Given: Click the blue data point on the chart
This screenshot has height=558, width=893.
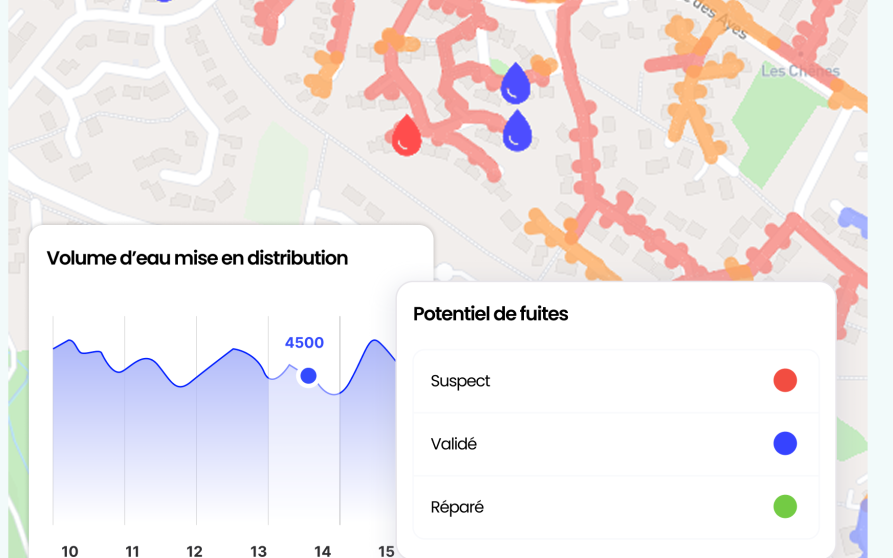Looking at the screenshot, I should [308, 376].
